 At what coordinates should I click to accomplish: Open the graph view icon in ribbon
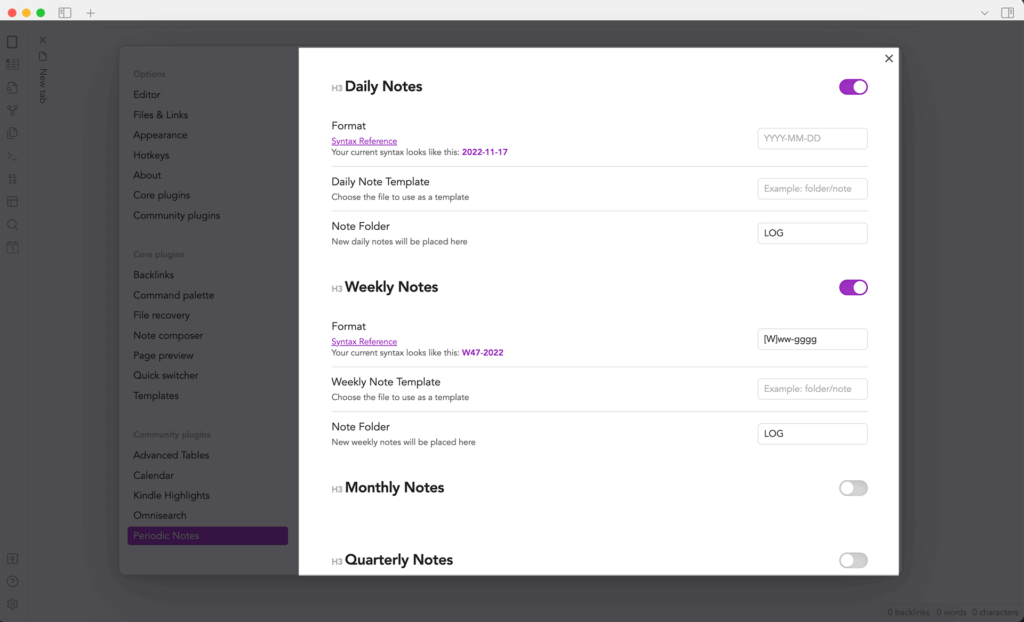(x=12, y=110)
